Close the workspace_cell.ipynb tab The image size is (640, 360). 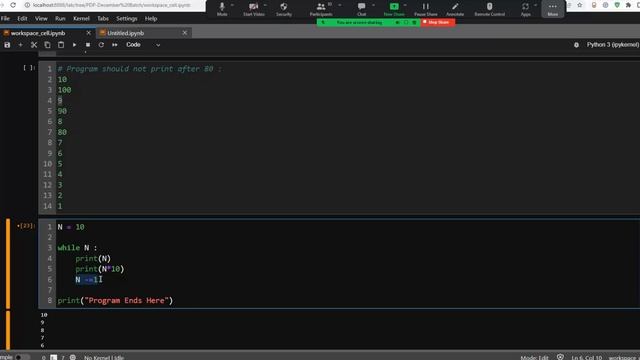89,33
